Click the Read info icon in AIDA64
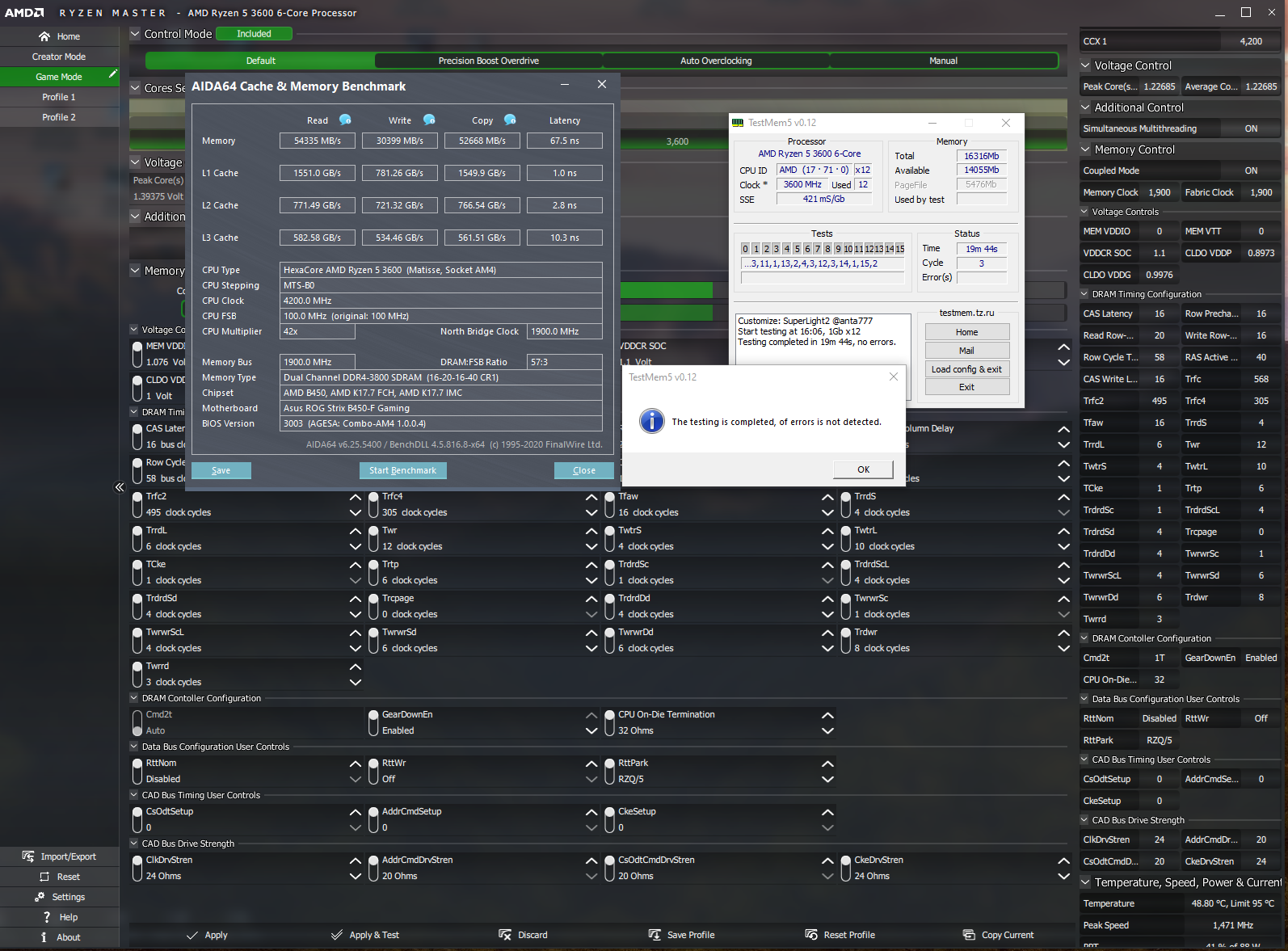The height and width of the screenshot is (951, 1288). coord(345,120)
